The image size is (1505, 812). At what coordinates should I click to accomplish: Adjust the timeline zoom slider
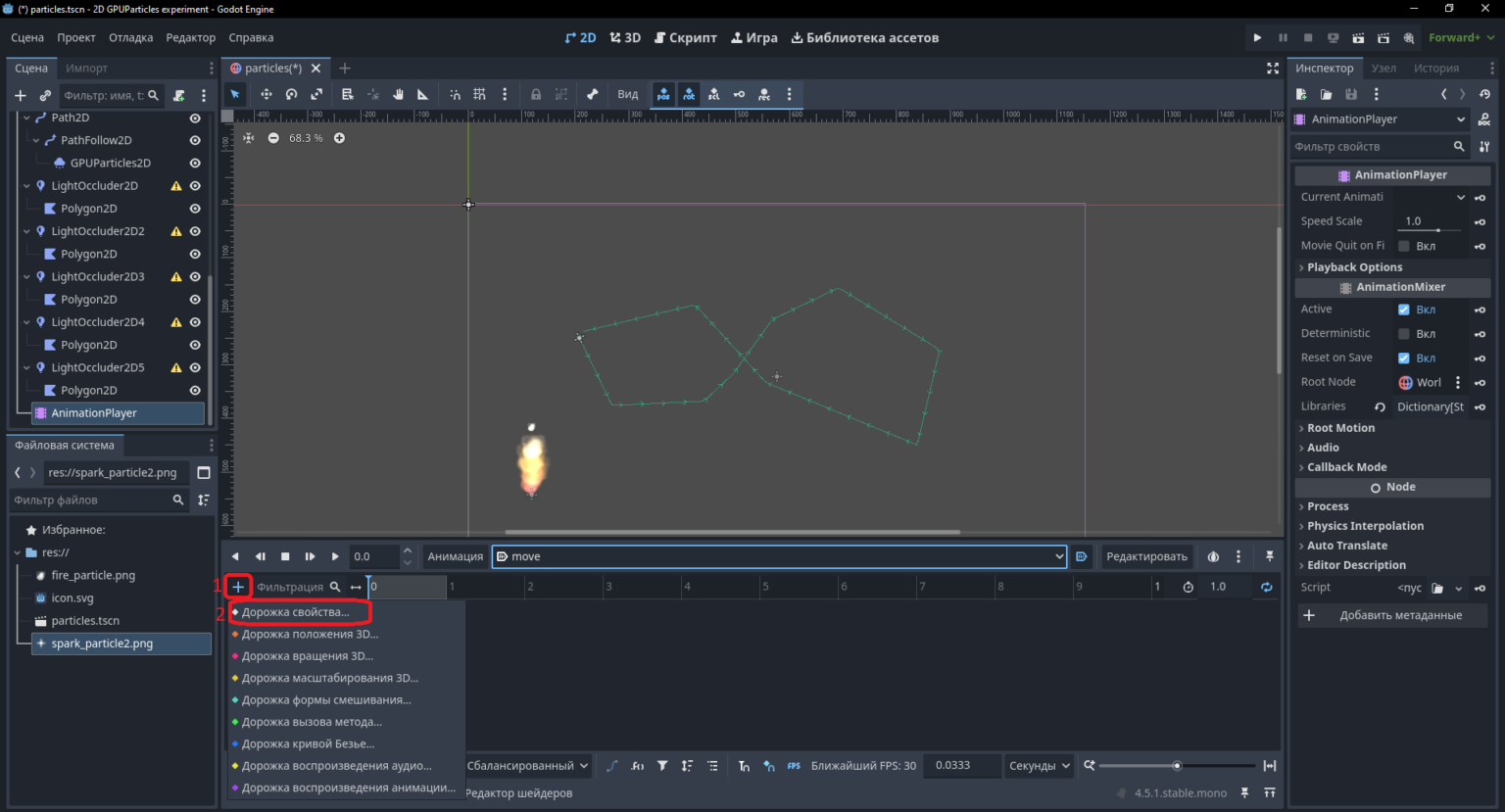pyautogui.click(x=1177, y=766)
